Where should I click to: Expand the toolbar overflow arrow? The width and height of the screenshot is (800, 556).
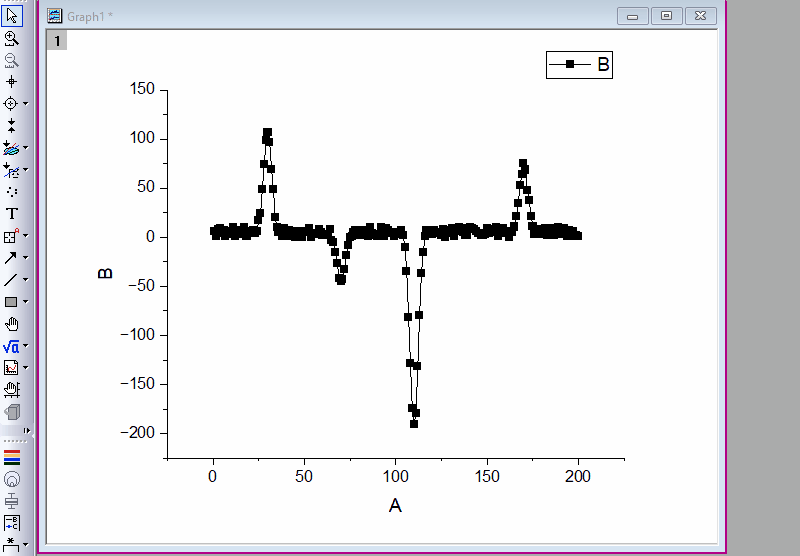27,431
